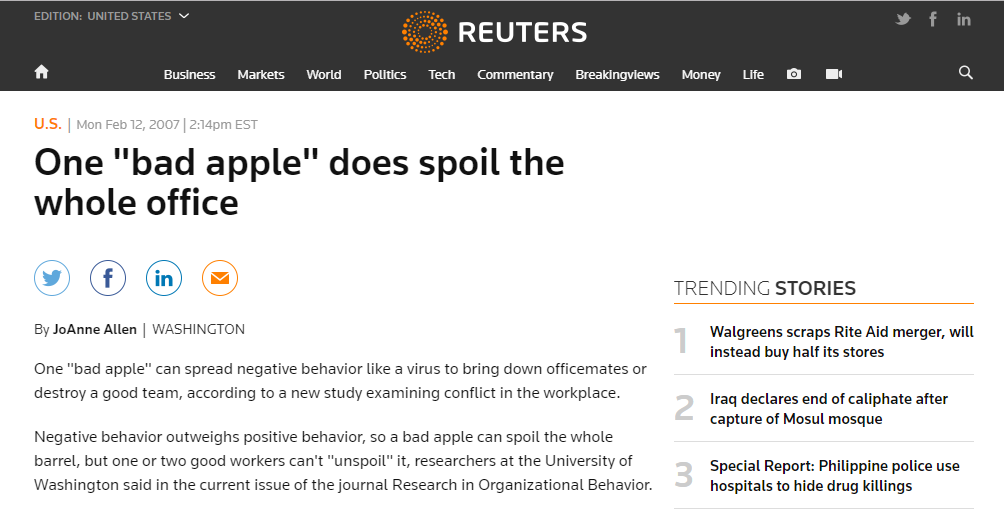Open the search magnifier

click(965, 73)
